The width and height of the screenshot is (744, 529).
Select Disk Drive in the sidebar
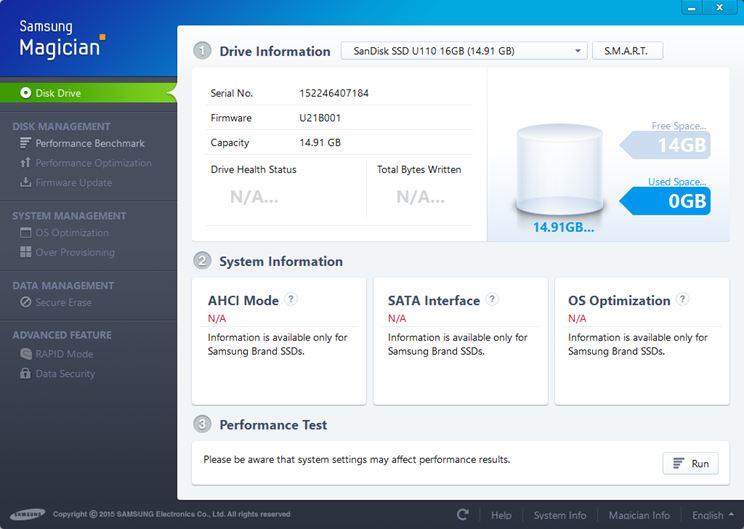click(x=58, y=93)
